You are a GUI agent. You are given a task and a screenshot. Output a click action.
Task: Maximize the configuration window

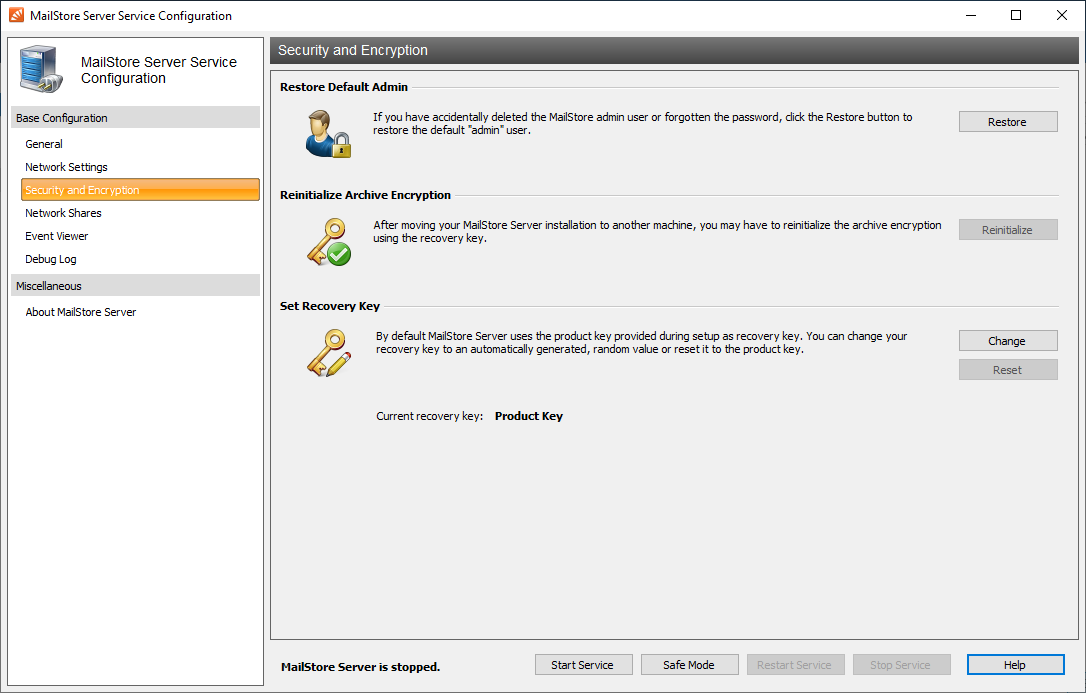1015,15
